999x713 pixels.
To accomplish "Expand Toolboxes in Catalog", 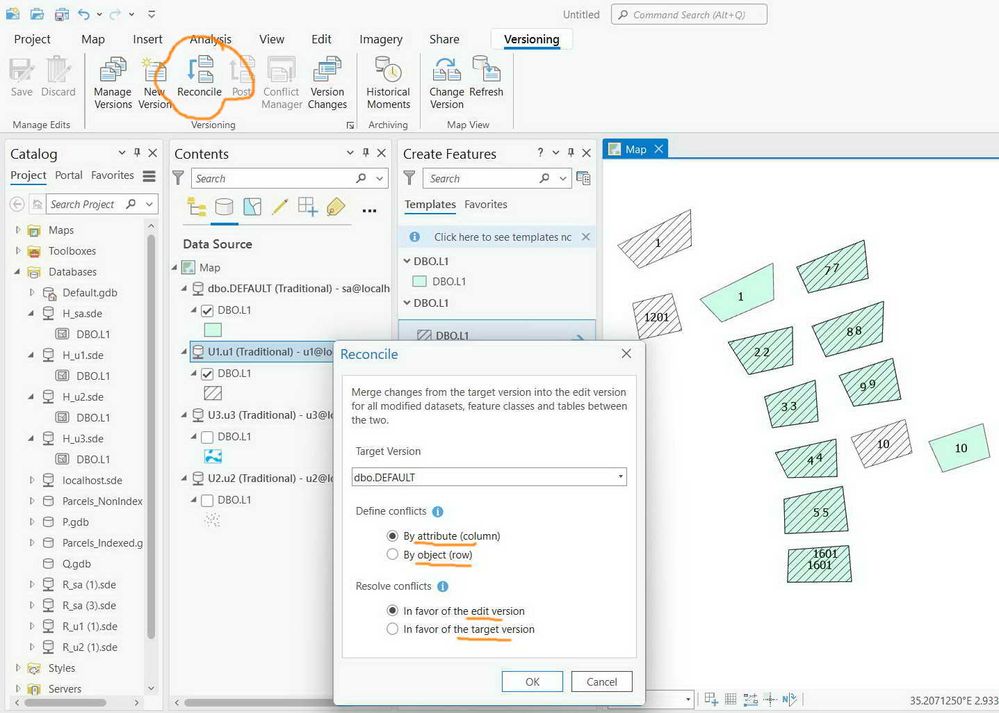I will click(x=18, y=251).
